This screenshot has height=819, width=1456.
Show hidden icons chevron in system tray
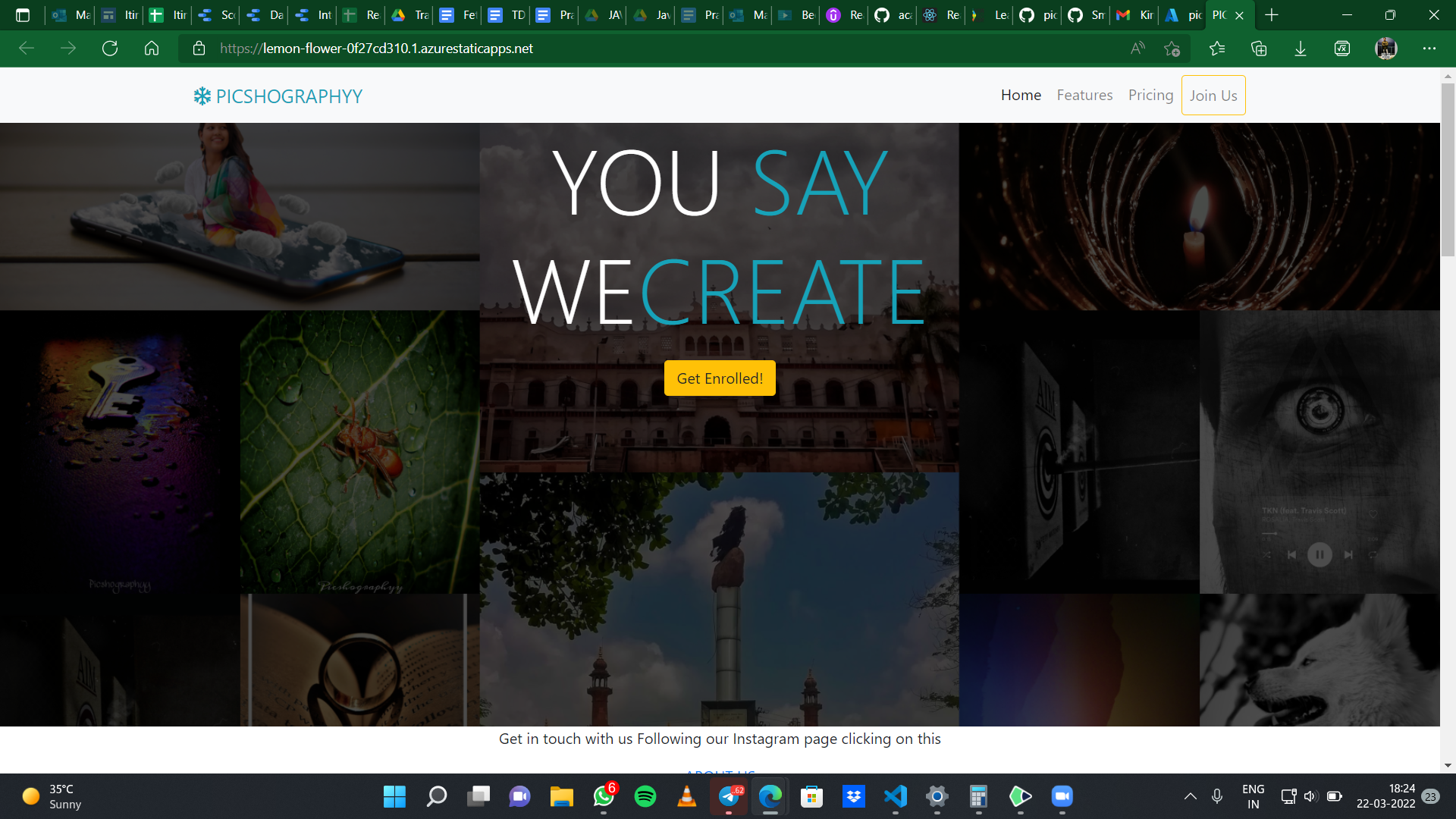coord(1191,796)
